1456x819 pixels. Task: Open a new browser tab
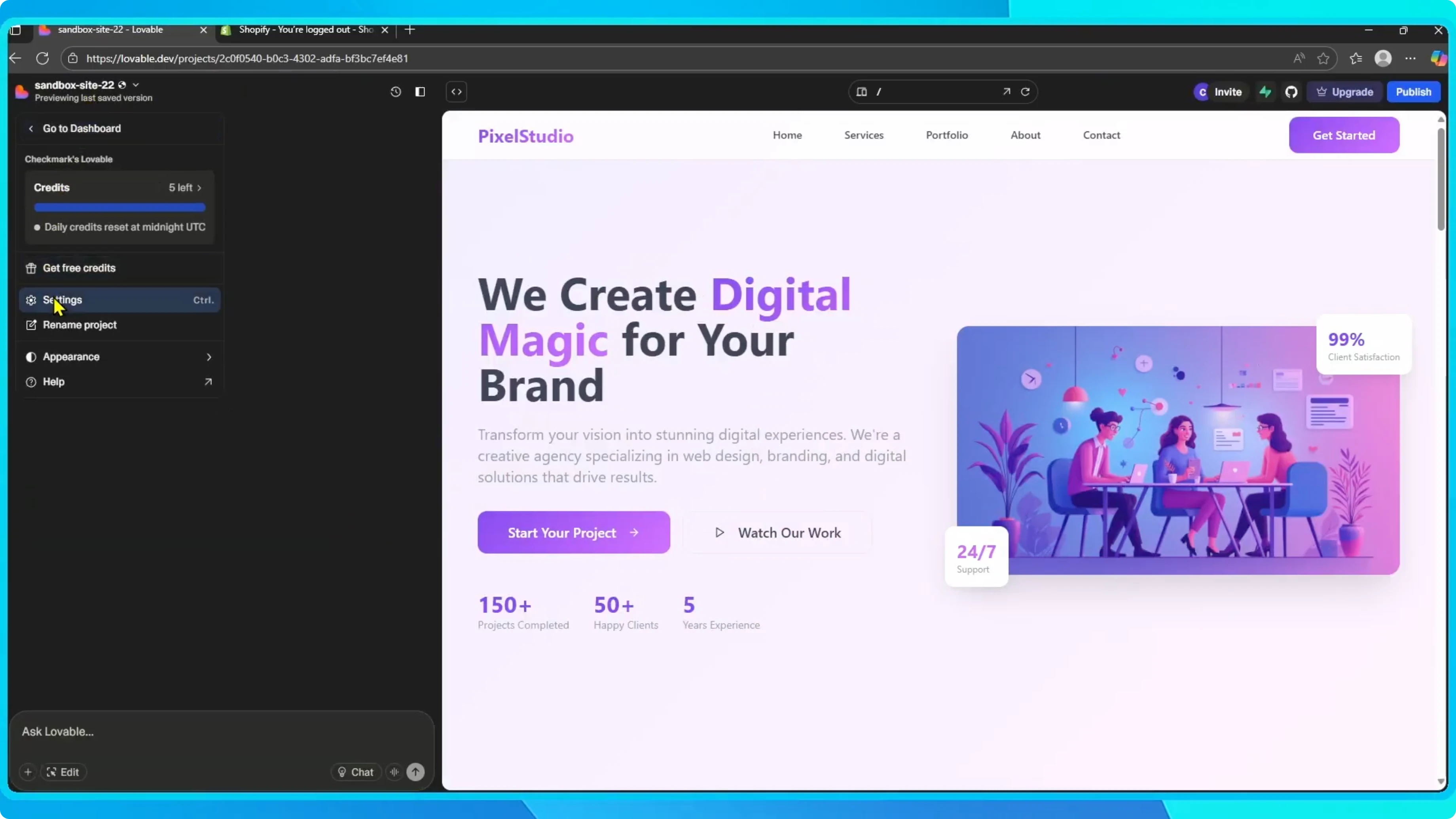pos(410,30)
